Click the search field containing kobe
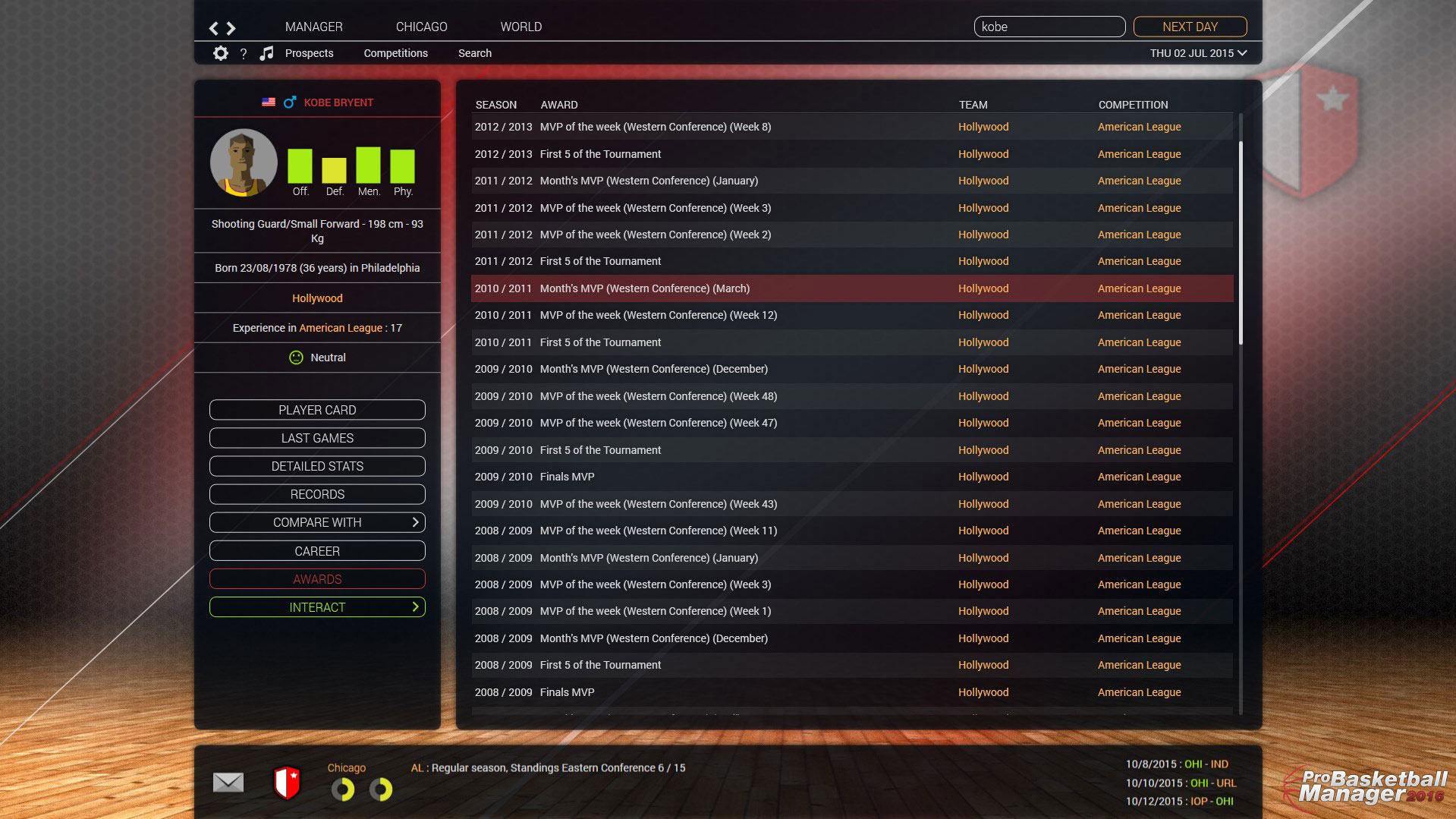 click(x=1049, y=27)
